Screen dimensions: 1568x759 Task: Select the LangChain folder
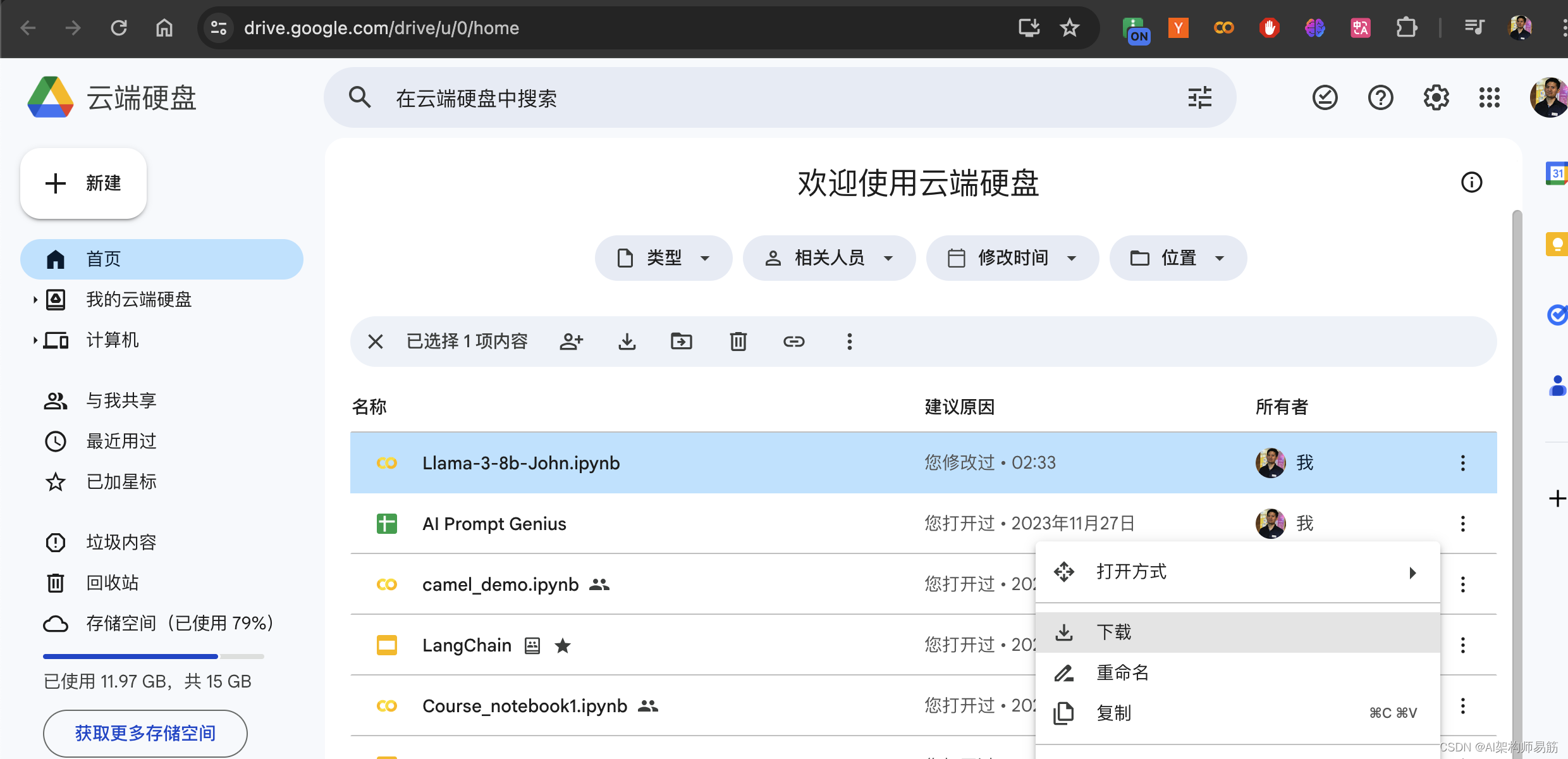467,645
